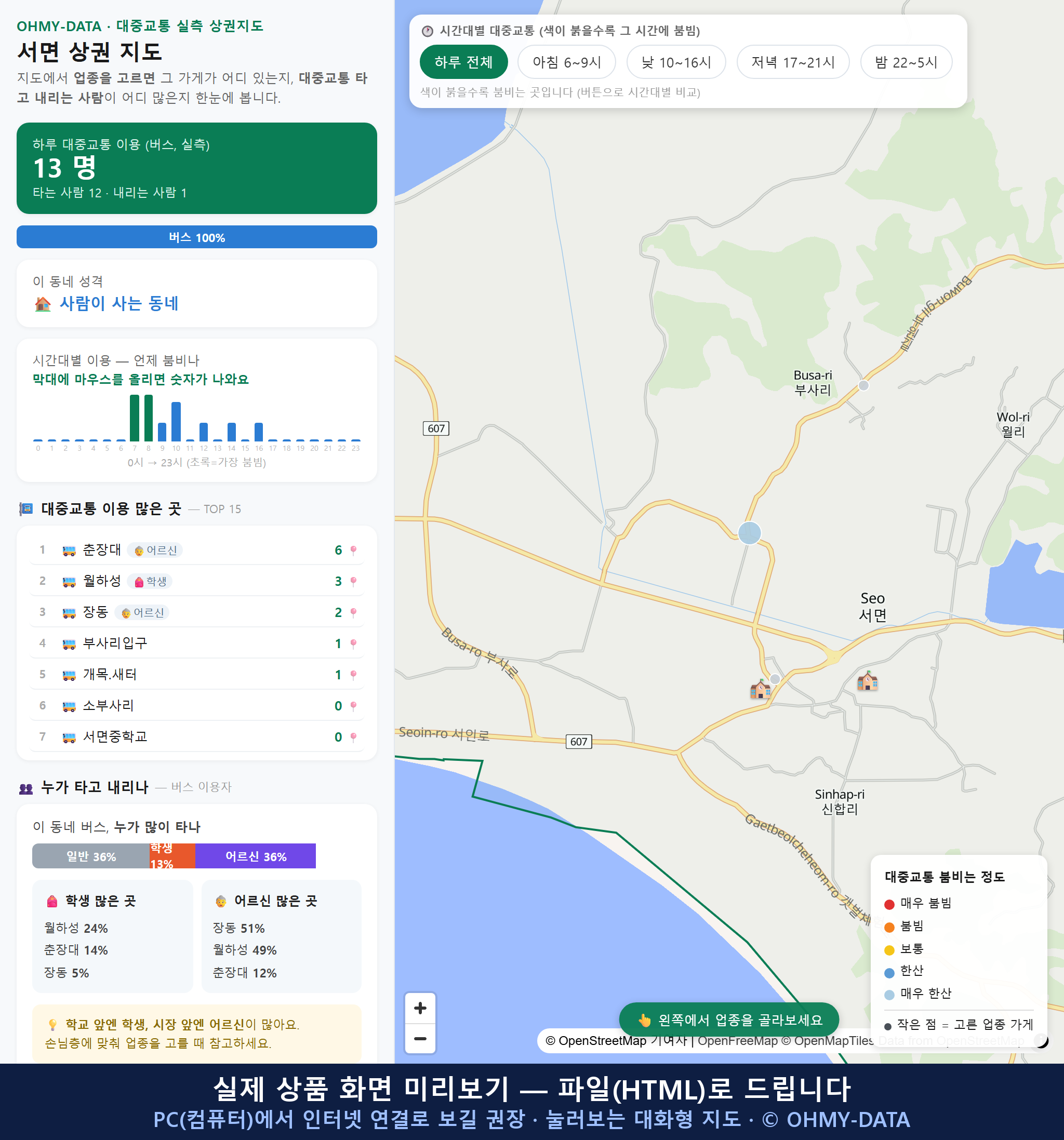Viewport: 1064px width, 1140px height.
Task: Click the lightbulb tip icon in yellow note
Action: pyautogui.click(x=52, y=1024)
